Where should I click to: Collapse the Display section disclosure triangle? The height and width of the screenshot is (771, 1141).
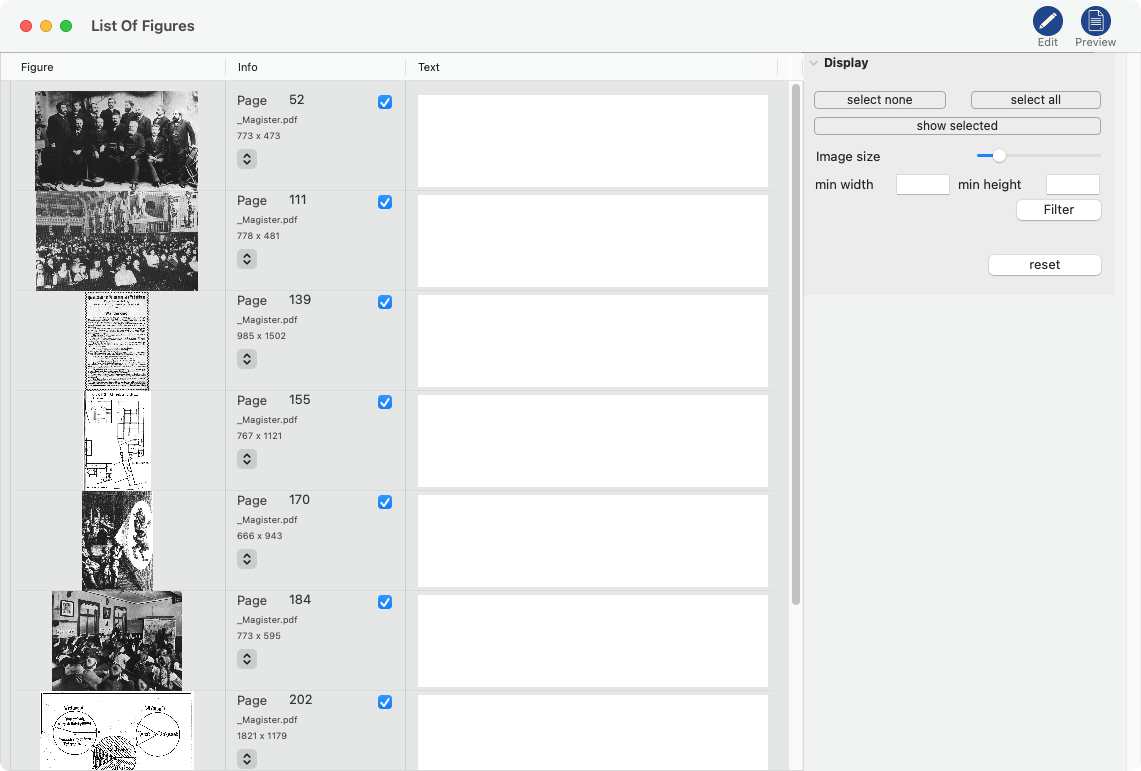coord(814,63)
